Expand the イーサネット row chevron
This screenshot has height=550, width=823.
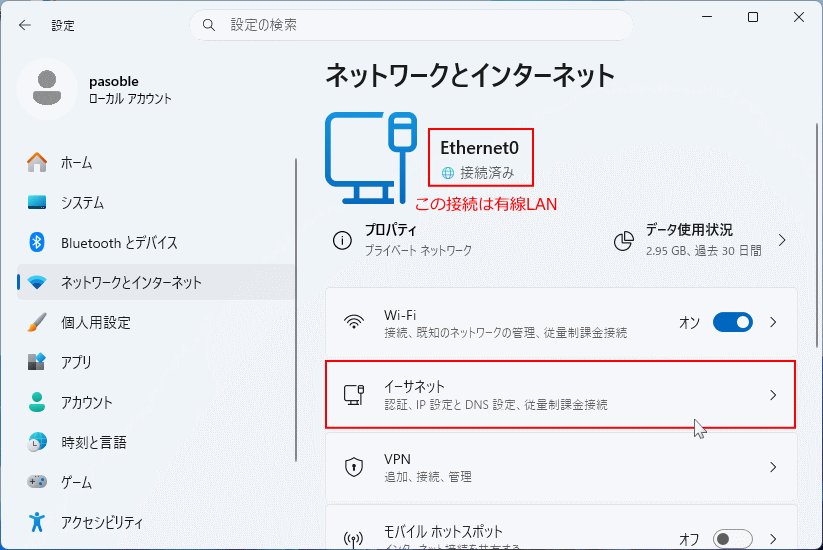[773, 395]
